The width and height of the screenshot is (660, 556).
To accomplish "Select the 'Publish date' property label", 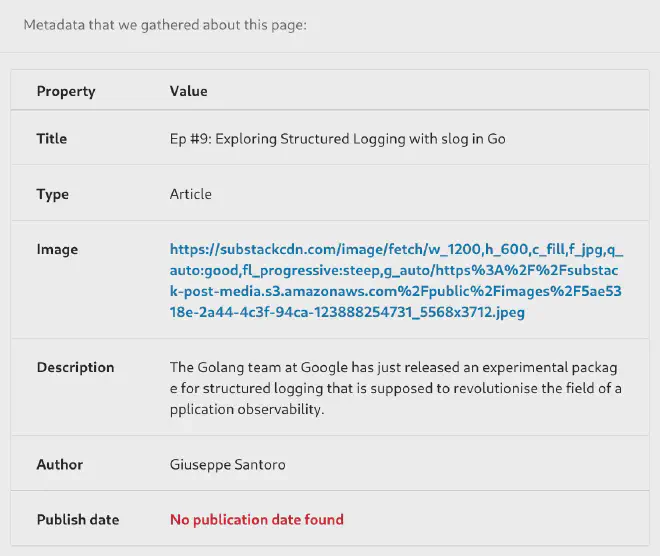I will (x=78, y=519).
